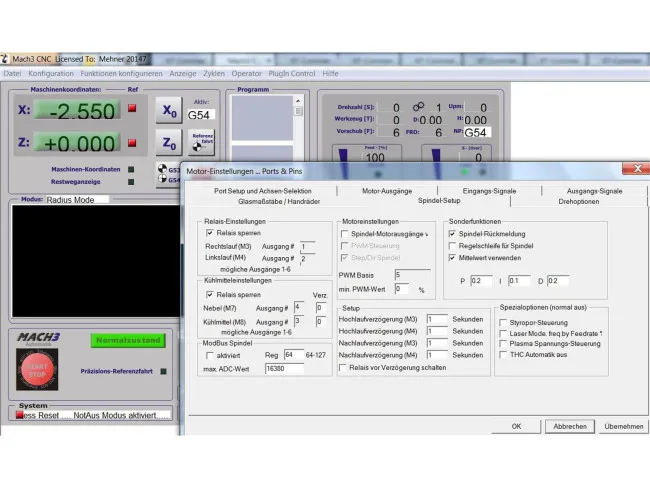The width and height of the screenshot is (650, 488).
Task: Click the Maschinen-Koordinaten indicator LED
Action: click(131, 169)
